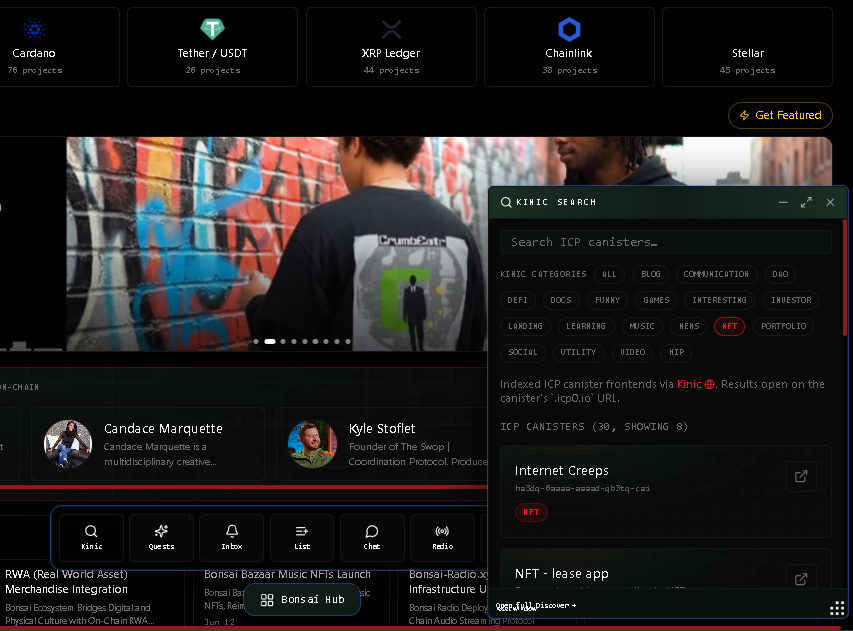Open Quests from the dock
Screen dimensions: 853x631
point(162,537)
